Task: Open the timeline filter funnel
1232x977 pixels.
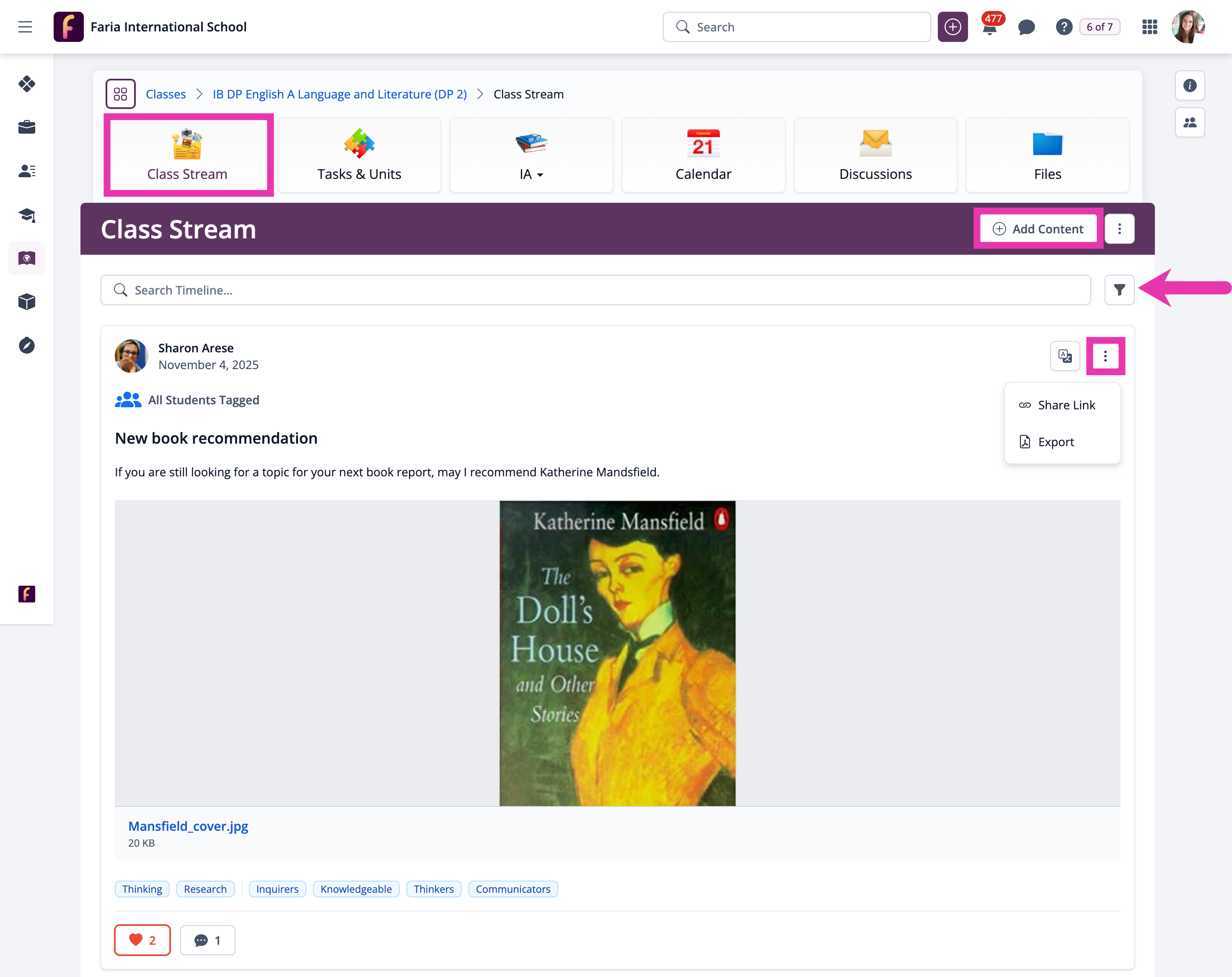Action: click(1119, 290)
